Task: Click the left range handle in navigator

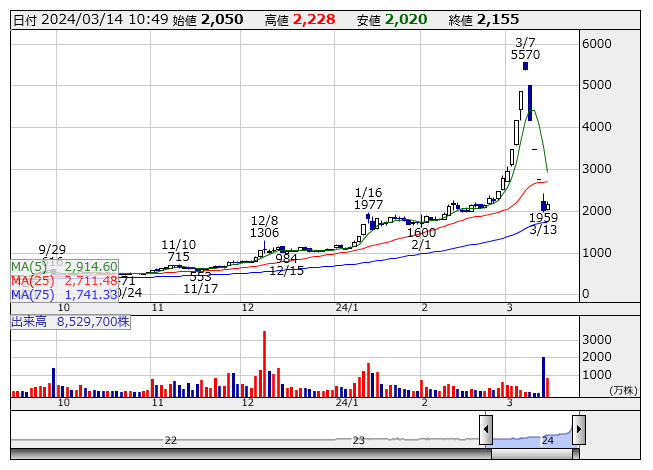Action: point(486,430)
